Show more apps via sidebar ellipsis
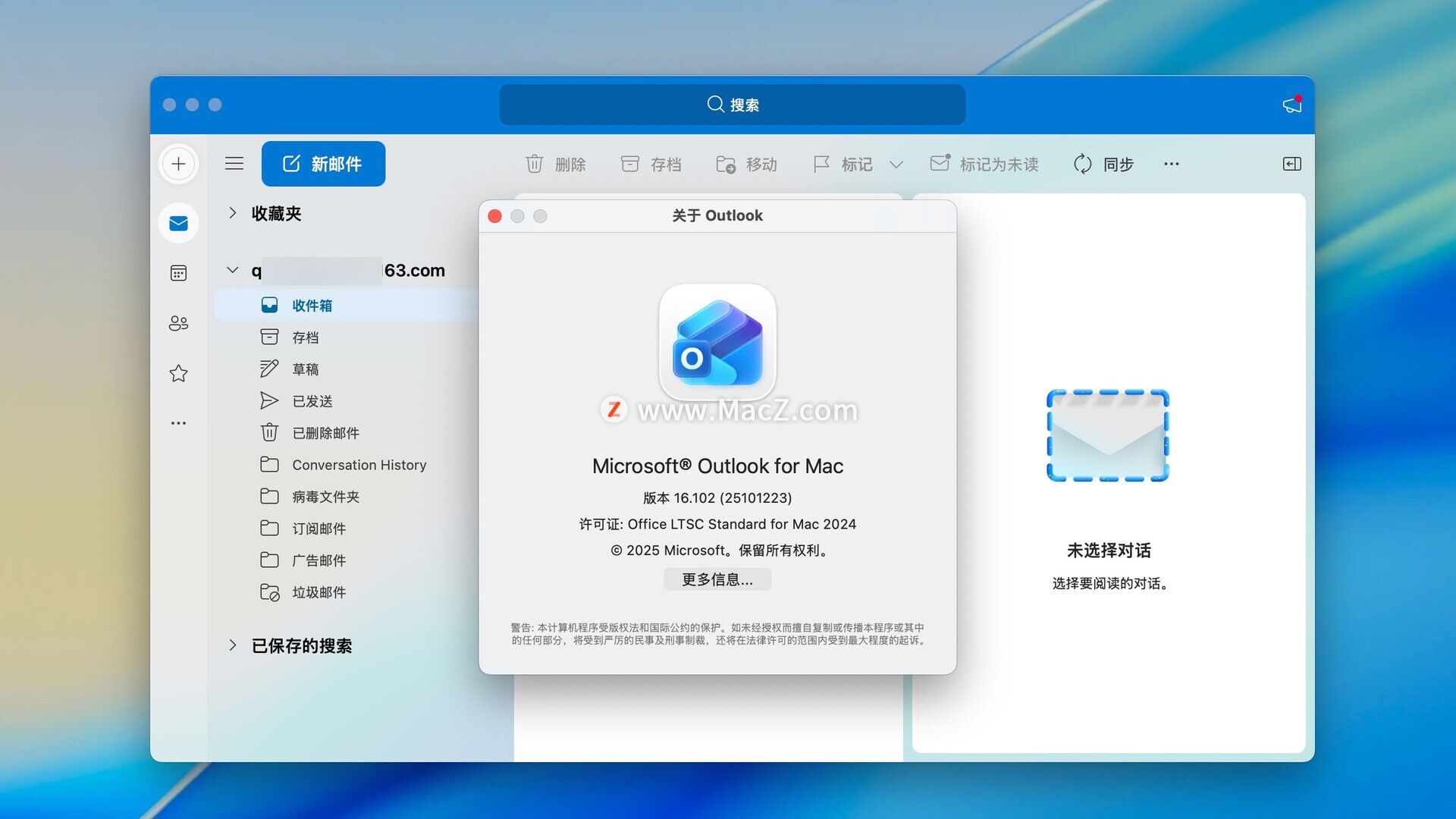 (x=178, y=423)
